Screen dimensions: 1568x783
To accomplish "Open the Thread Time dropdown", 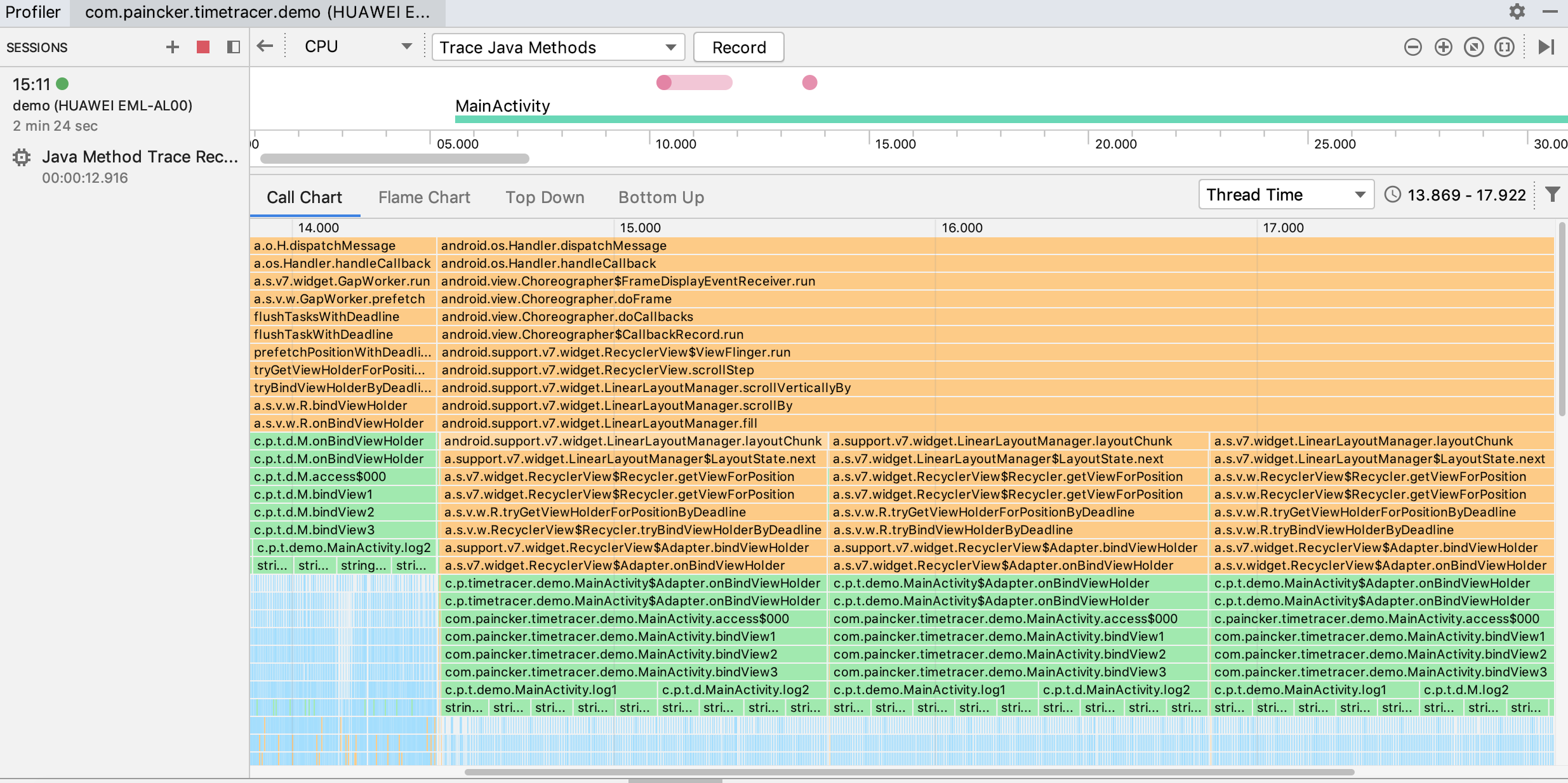I will click(x=1286, y=195).
